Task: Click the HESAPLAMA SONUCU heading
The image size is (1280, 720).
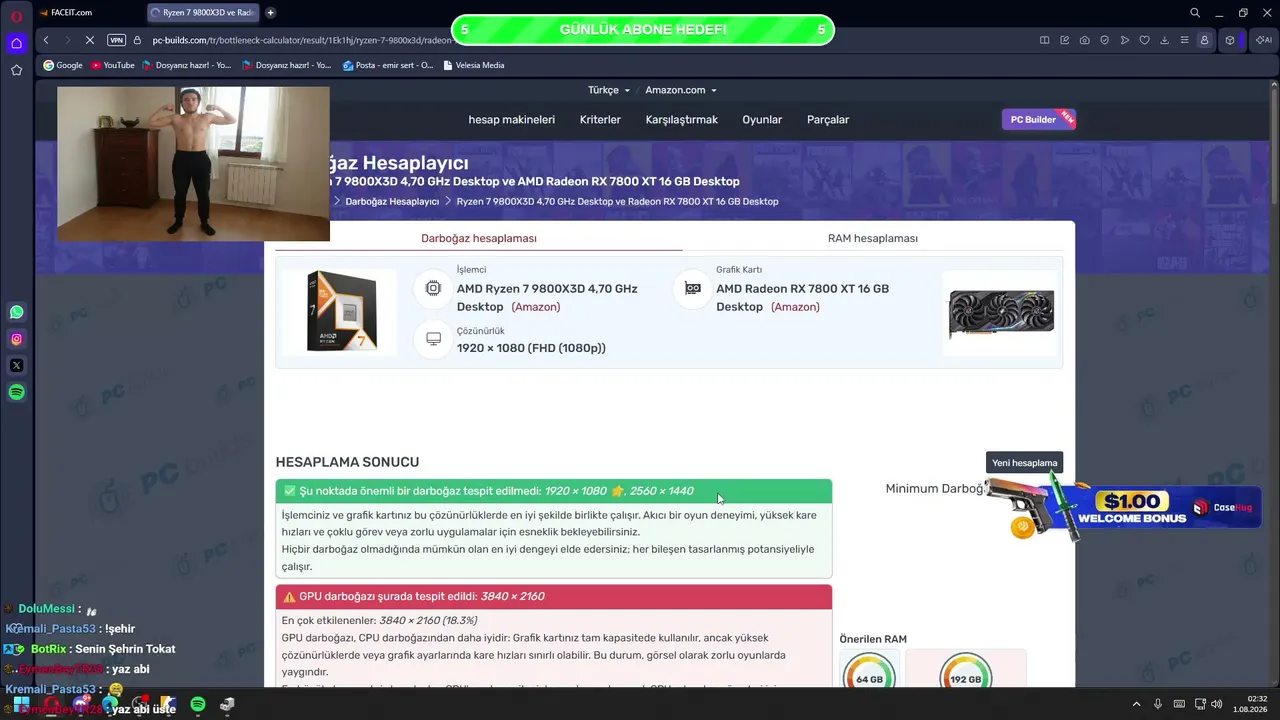Action: (347, 462)
